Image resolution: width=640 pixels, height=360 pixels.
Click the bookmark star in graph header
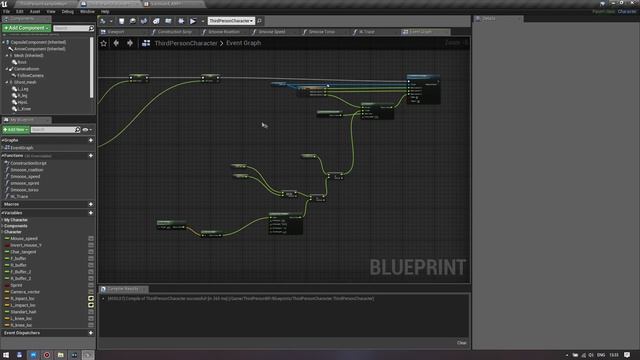tap(104, 43)
